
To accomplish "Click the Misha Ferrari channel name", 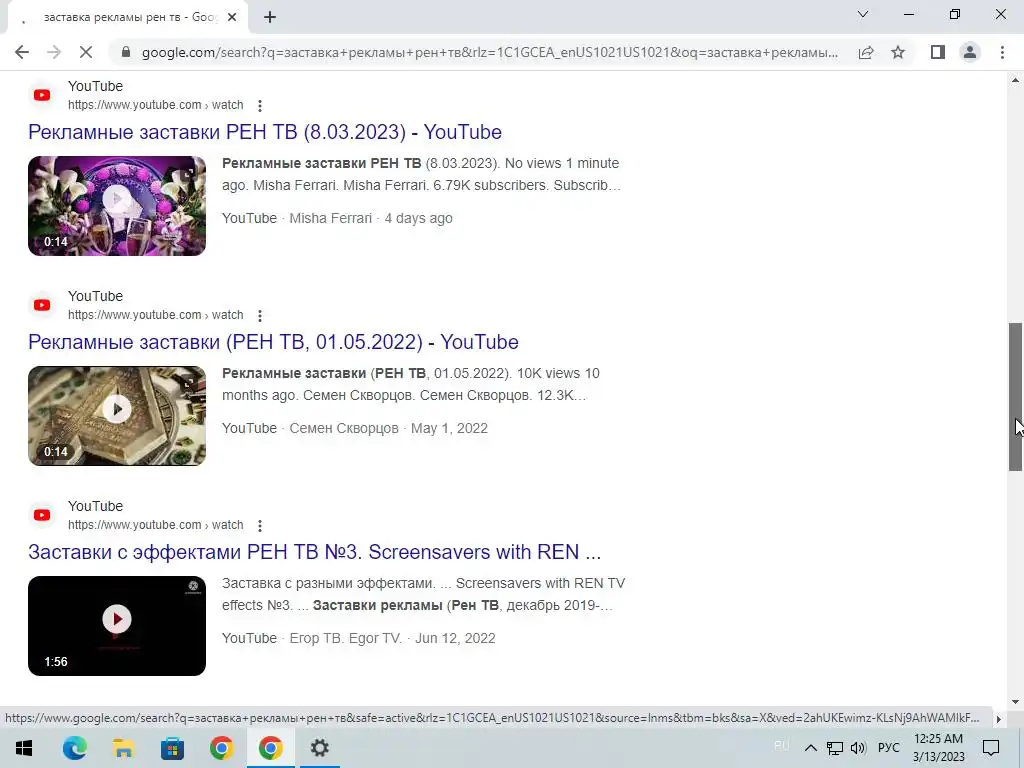I will coord(330,218).
